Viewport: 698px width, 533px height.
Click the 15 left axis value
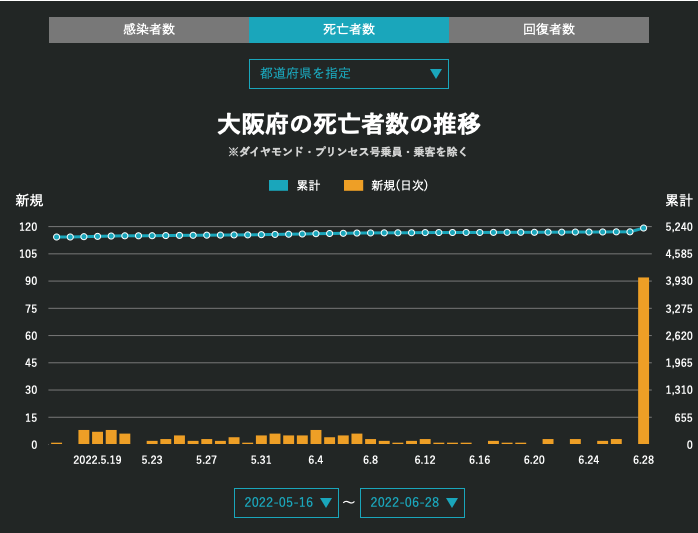point(31,418)
